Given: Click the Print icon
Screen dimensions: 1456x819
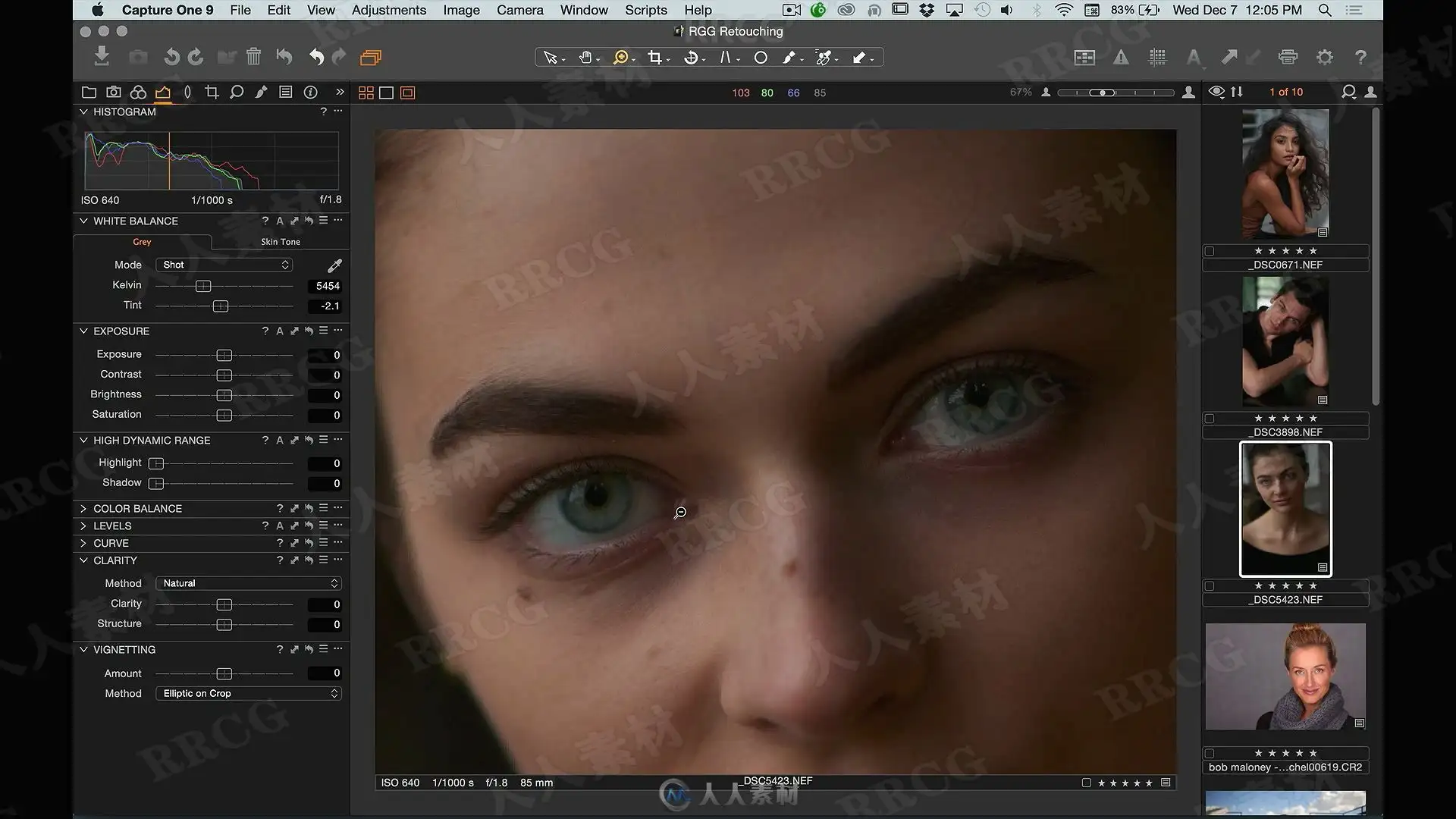Looking at the screenshot, I should click(x=1288, y=58).
